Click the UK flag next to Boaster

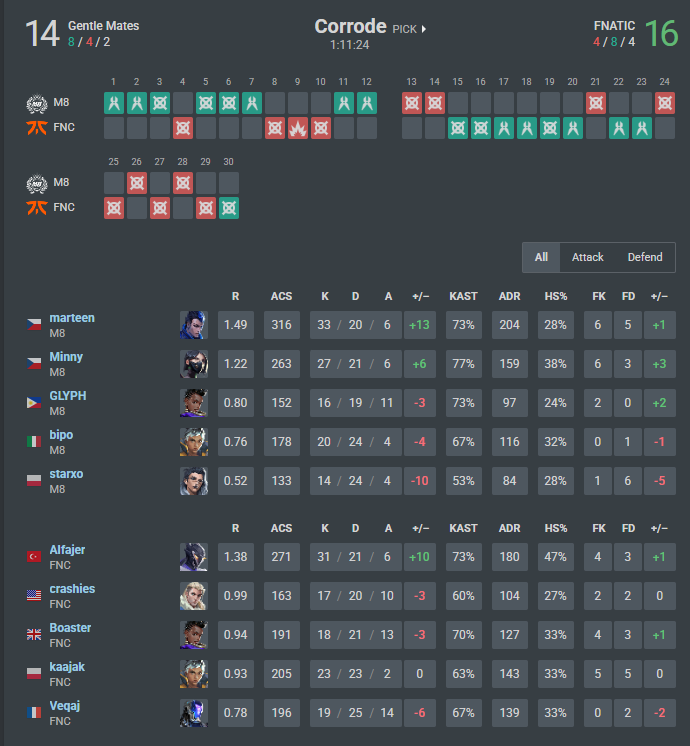[34, 634]
